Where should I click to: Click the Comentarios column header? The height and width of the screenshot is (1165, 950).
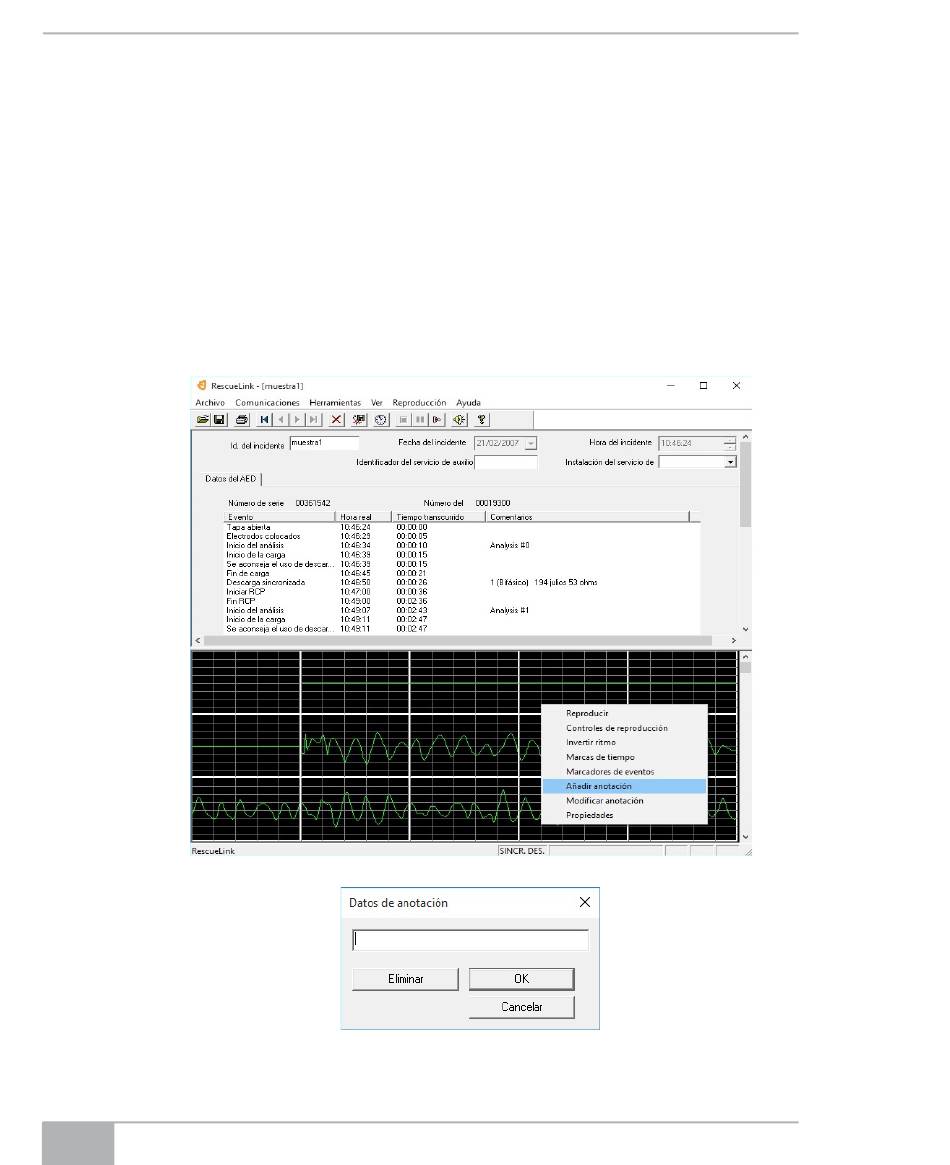coord(588,517)
